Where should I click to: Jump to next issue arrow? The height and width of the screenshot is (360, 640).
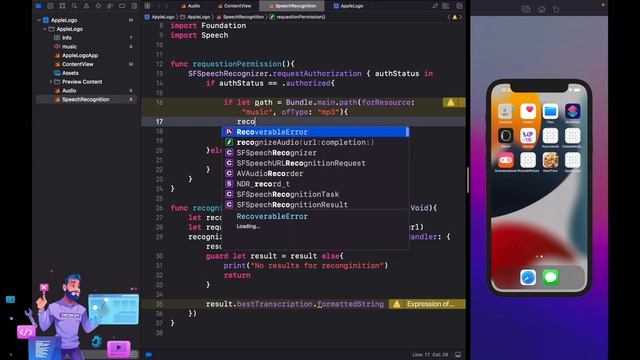[461, 17]
